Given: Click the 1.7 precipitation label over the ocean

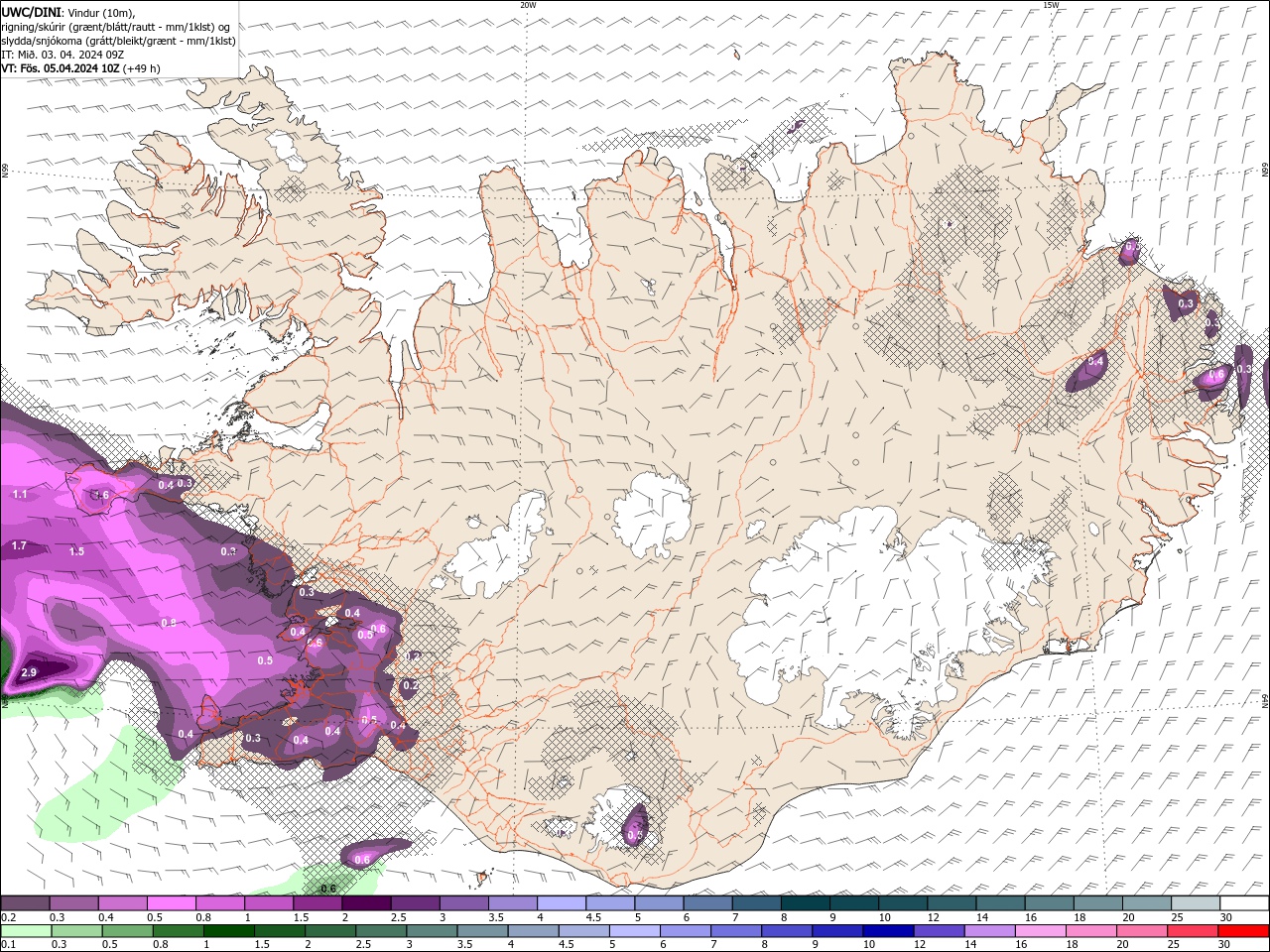Looking at the screenshot, I should (19, 545).
